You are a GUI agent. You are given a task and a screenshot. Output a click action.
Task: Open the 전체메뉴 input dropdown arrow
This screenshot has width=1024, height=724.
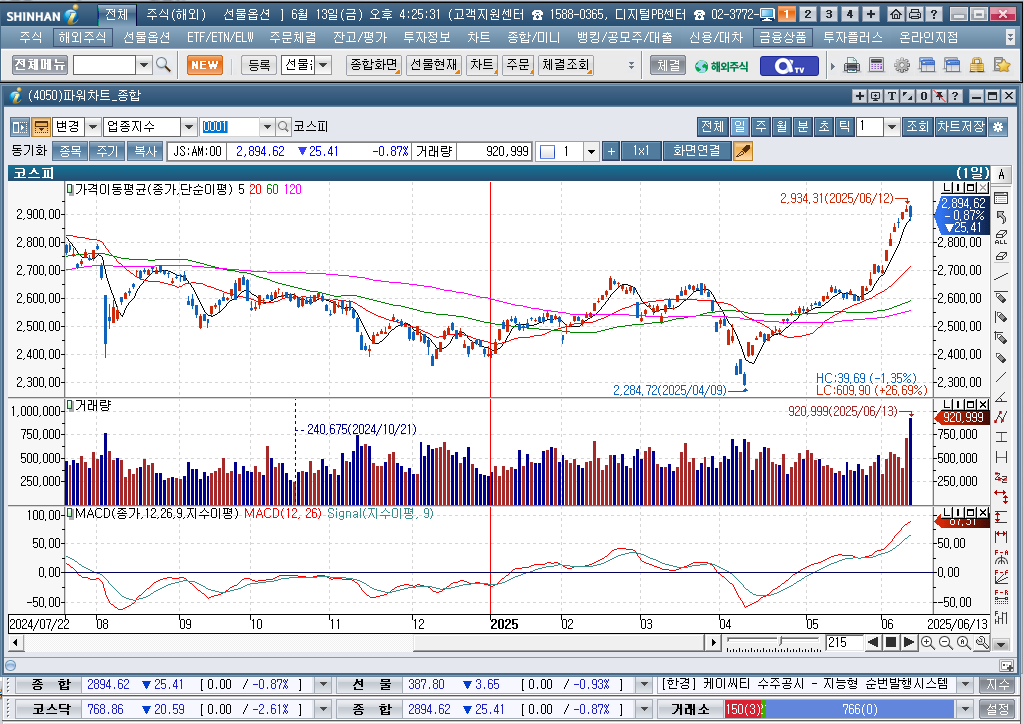click(144, 65)
